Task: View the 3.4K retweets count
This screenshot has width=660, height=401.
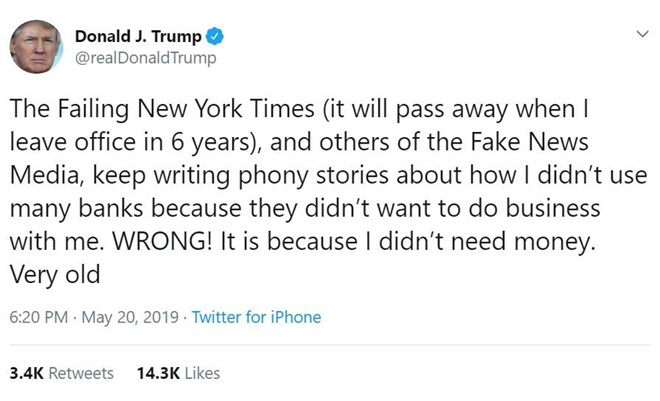Action: [x=25, y=373]
